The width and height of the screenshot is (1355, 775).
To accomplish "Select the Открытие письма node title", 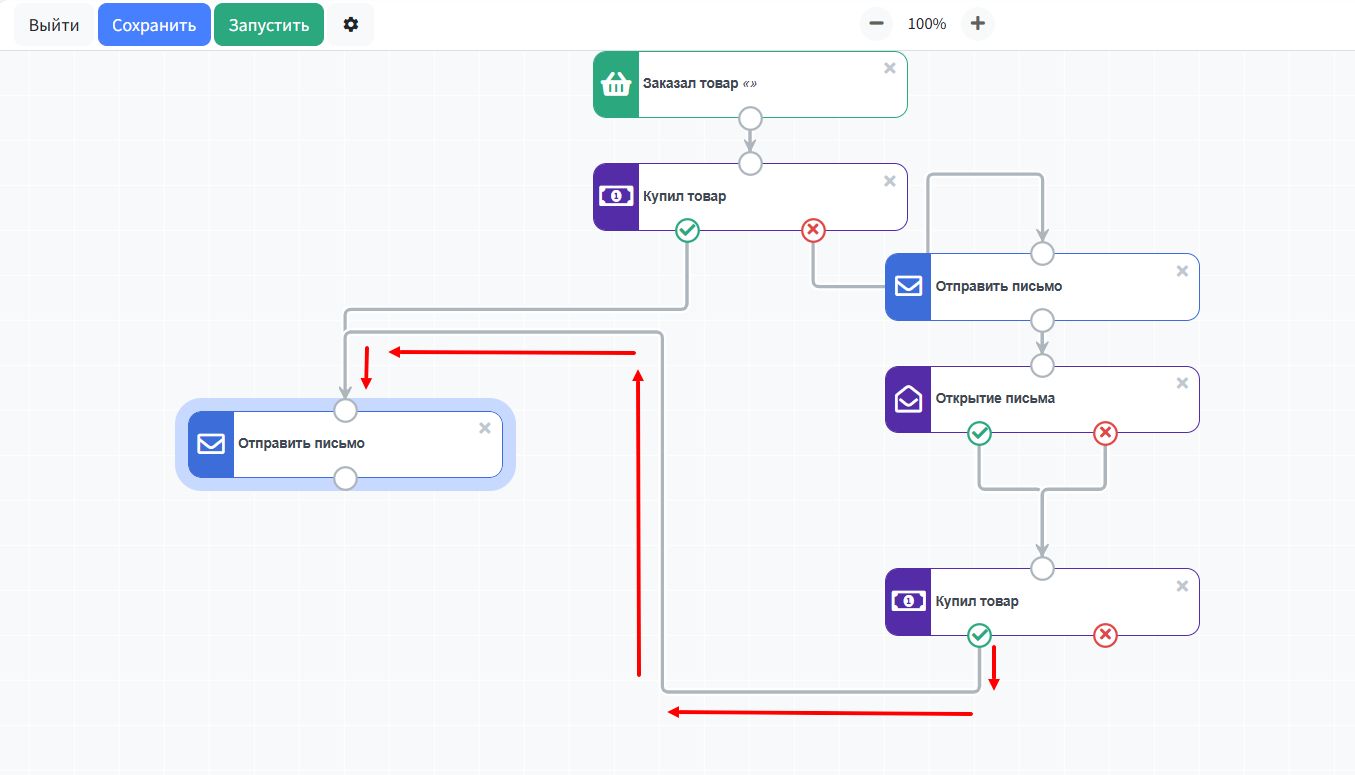I will pyautogui.click(x=995, y=398).
